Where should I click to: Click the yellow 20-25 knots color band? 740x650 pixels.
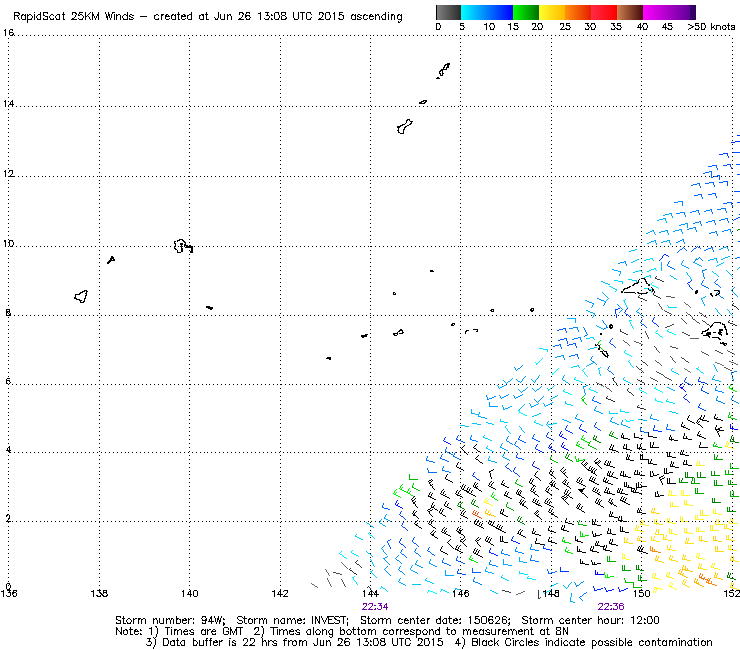(552, 12)
